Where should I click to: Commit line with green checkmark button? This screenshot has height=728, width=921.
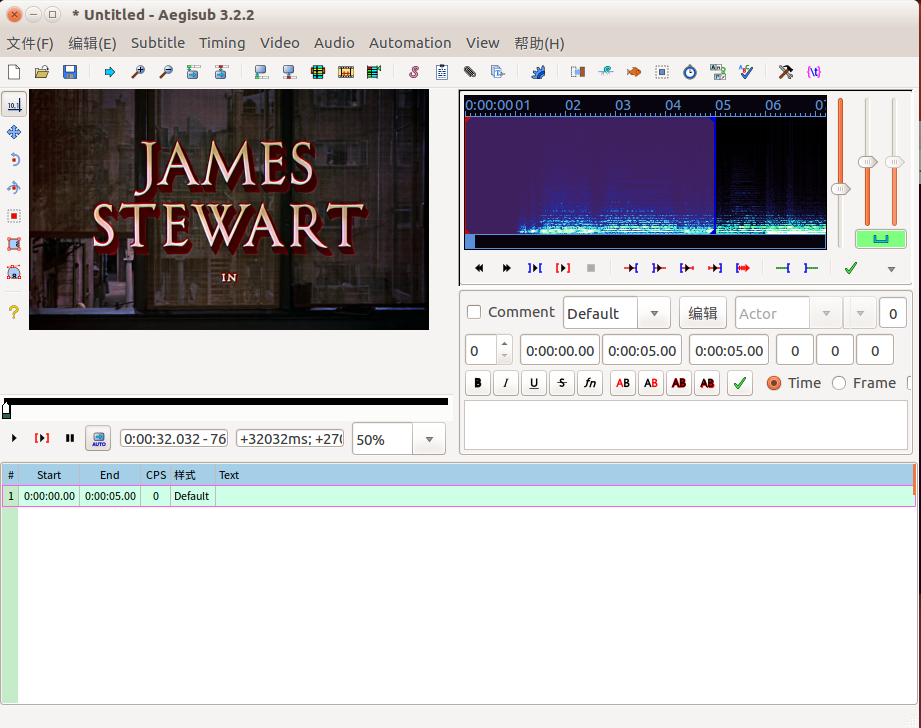(x=740, y=383)
